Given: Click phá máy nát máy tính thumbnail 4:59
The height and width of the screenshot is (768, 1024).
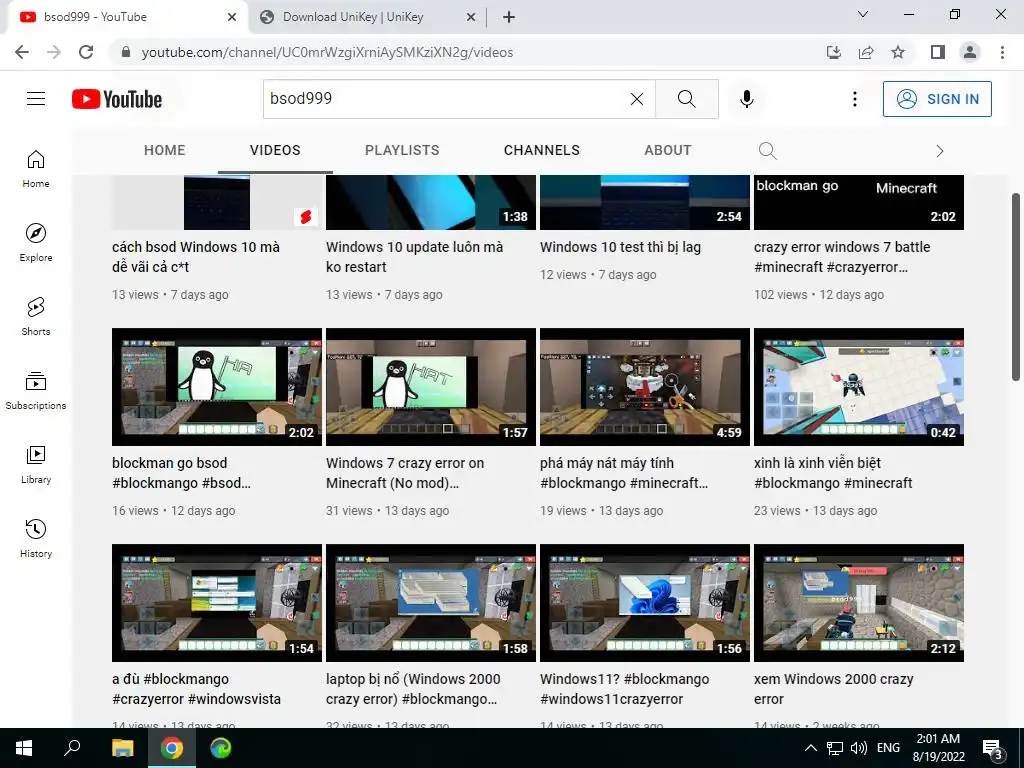Looking at the screenshot, I should pos(645,387).
